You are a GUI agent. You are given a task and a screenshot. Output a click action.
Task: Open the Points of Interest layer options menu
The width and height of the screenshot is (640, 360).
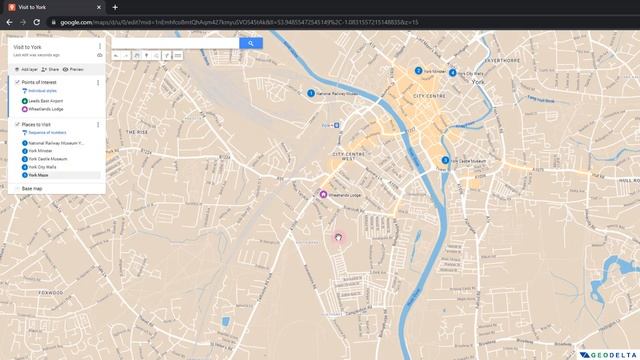point(98,82)
